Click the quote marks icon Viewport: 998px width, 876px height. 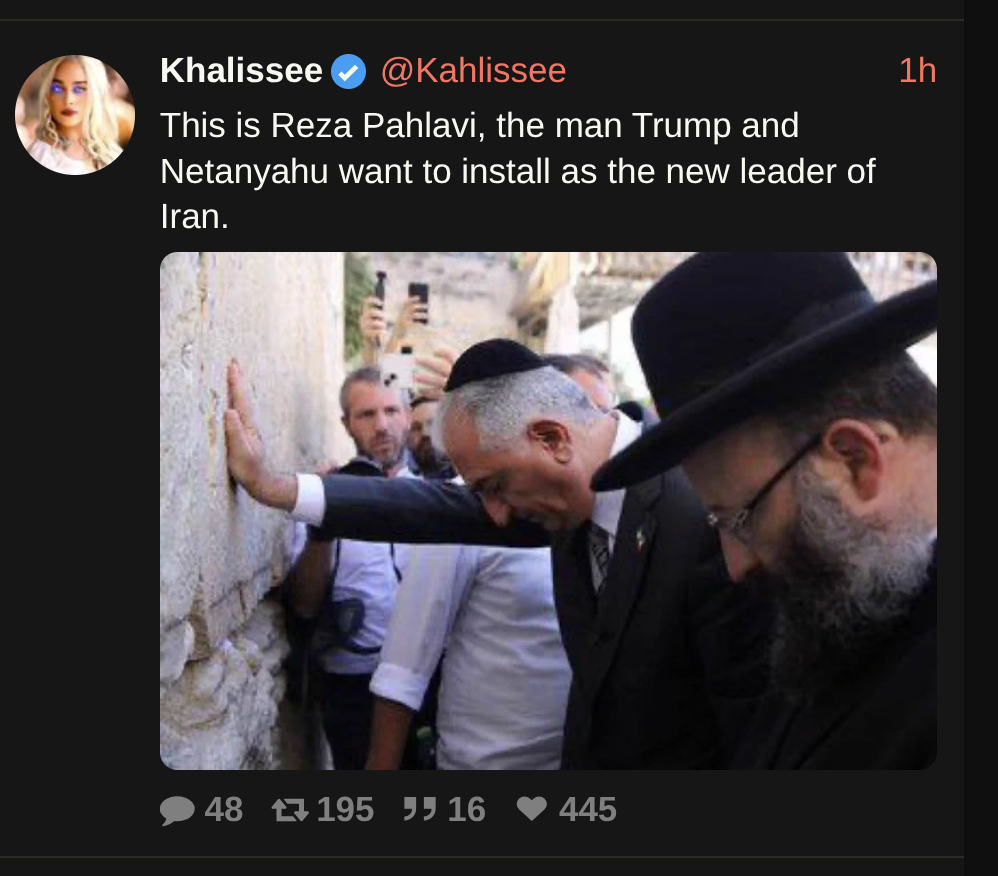point(419,809)
